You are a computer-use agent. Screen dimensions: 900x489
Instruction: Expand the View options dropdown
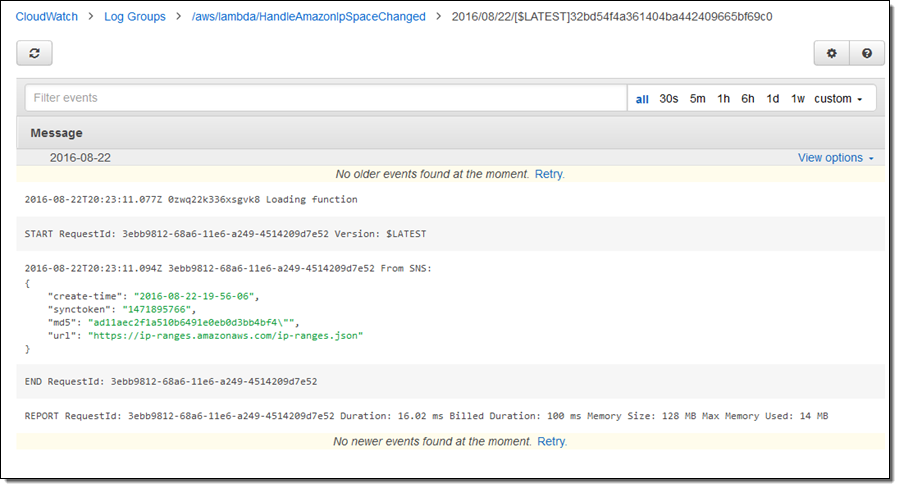[835, 158]
